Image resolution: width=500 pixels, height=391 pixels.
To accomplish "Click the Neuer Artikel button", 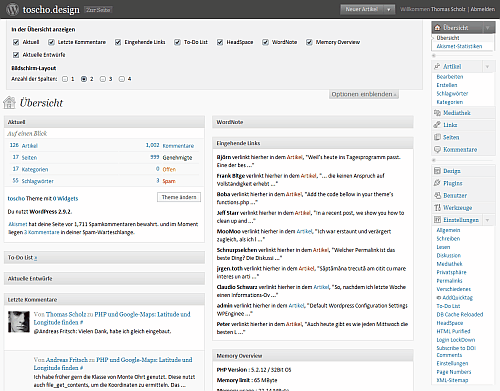I will 362,9.
